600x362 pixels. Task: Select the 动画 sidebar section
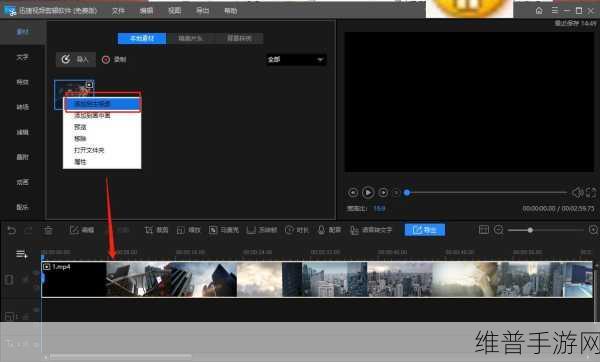pos(23,182)
